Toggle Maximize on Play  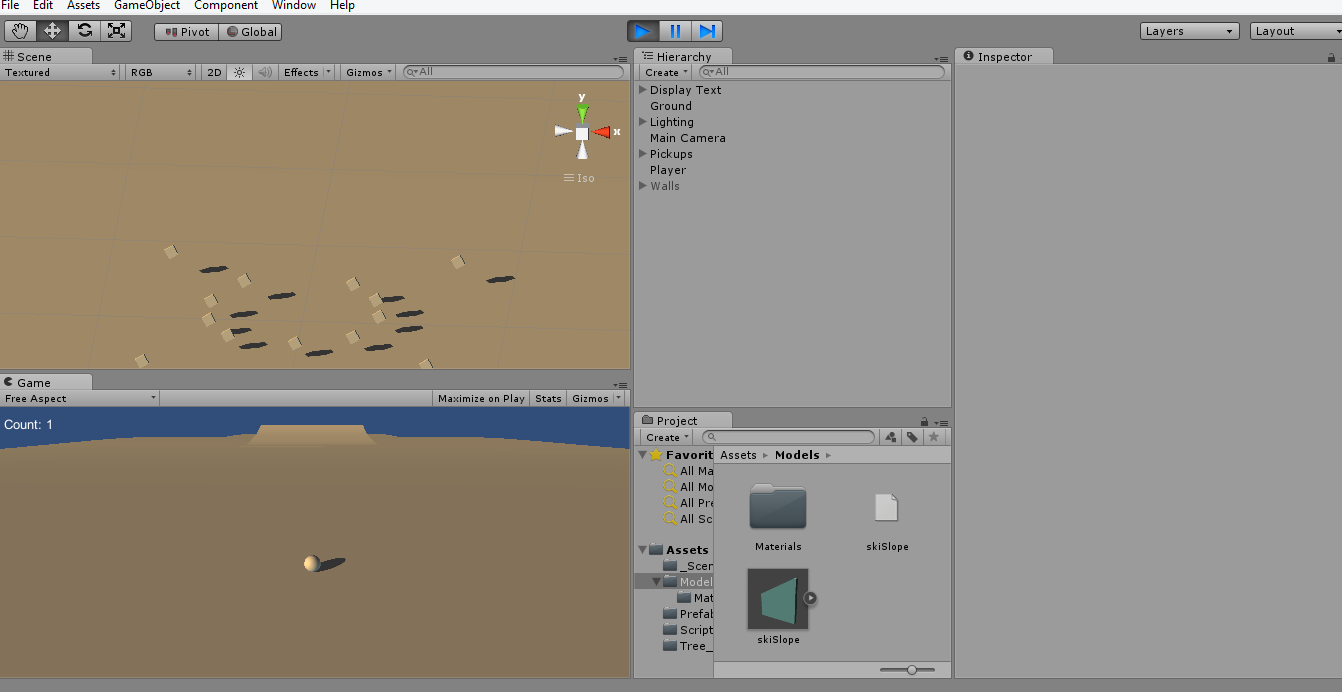pos(481,398)
